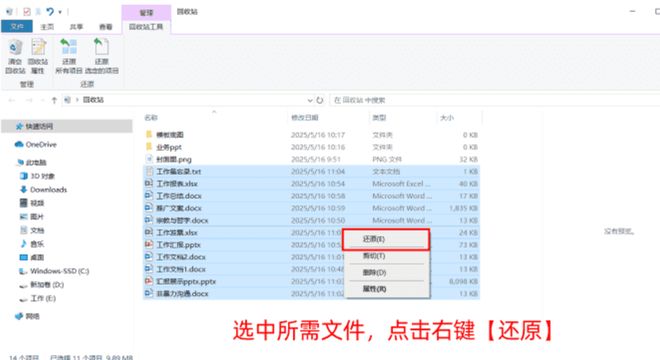Click the network icon in the sidebar

click(19, 316)
